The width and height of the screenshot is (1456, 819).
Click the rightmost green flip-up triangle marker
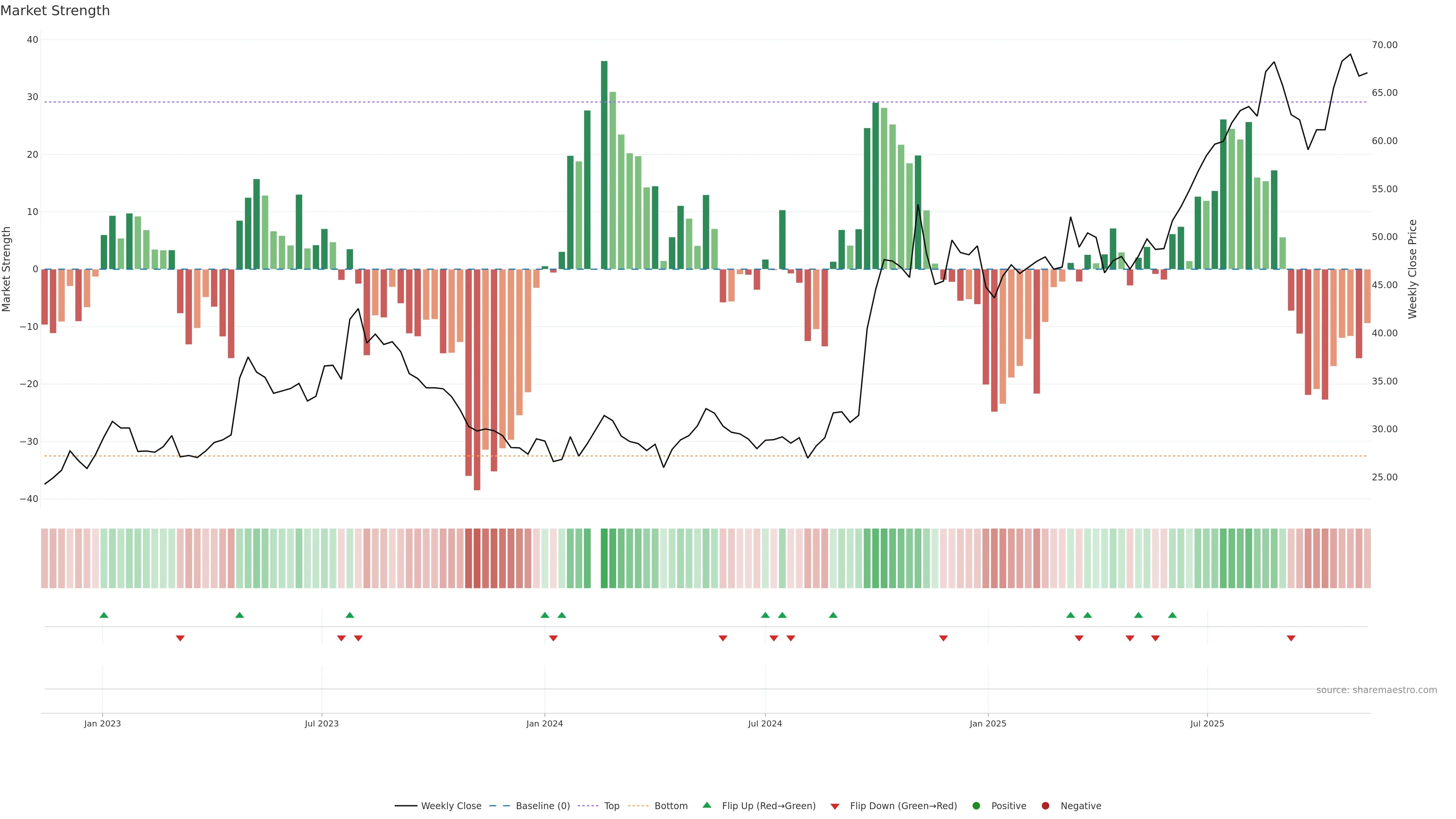(x=1172, y=615)
